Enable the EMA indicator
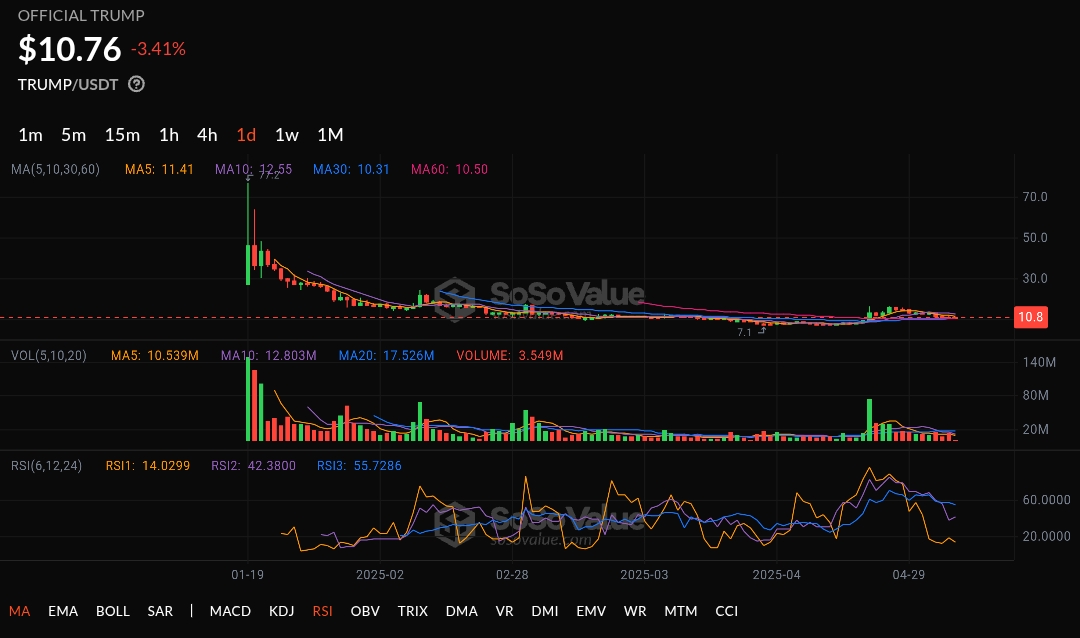 pos(63,611)
